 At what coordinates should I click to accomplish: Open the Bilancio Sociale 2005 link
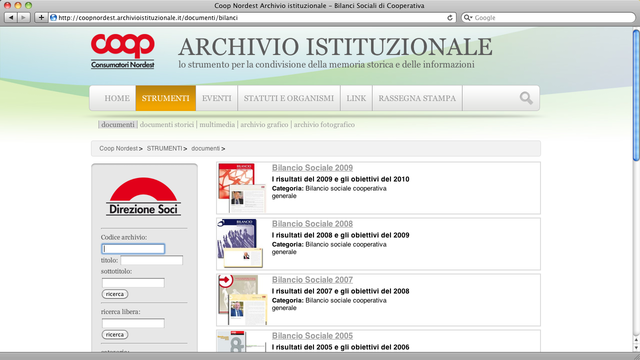(312, 336)
